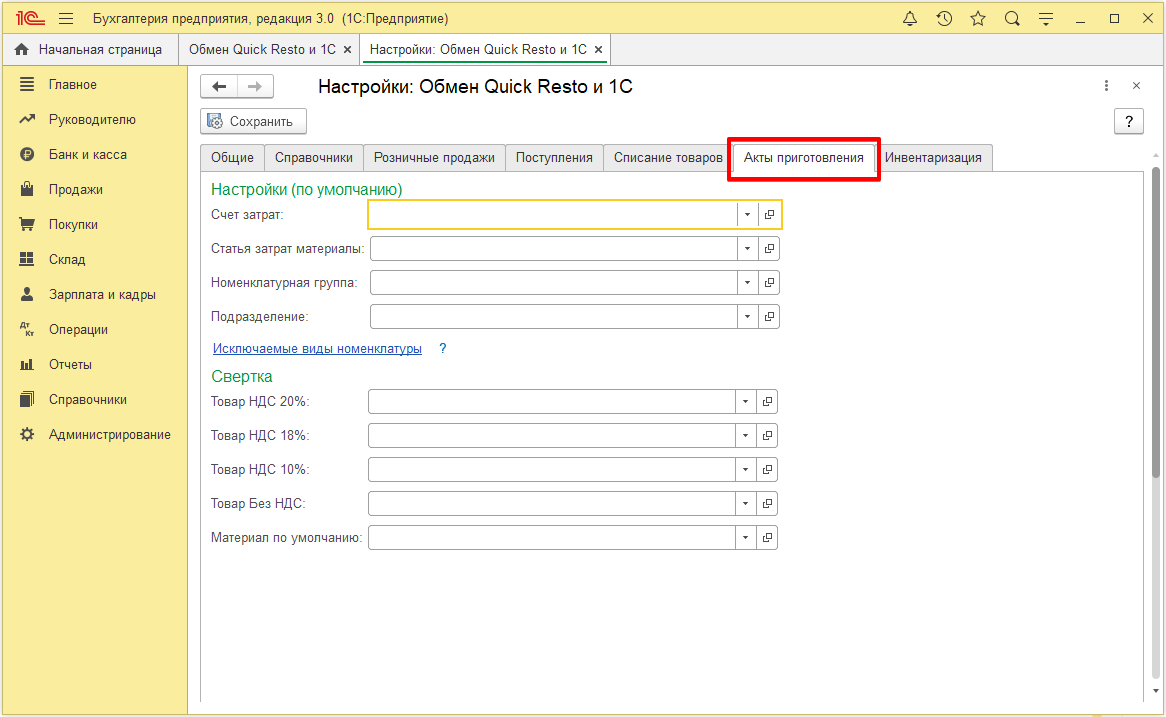The image size is (1166, 717).
Task: Expand Счет затрат dropdown
Action: click(747, 215)
